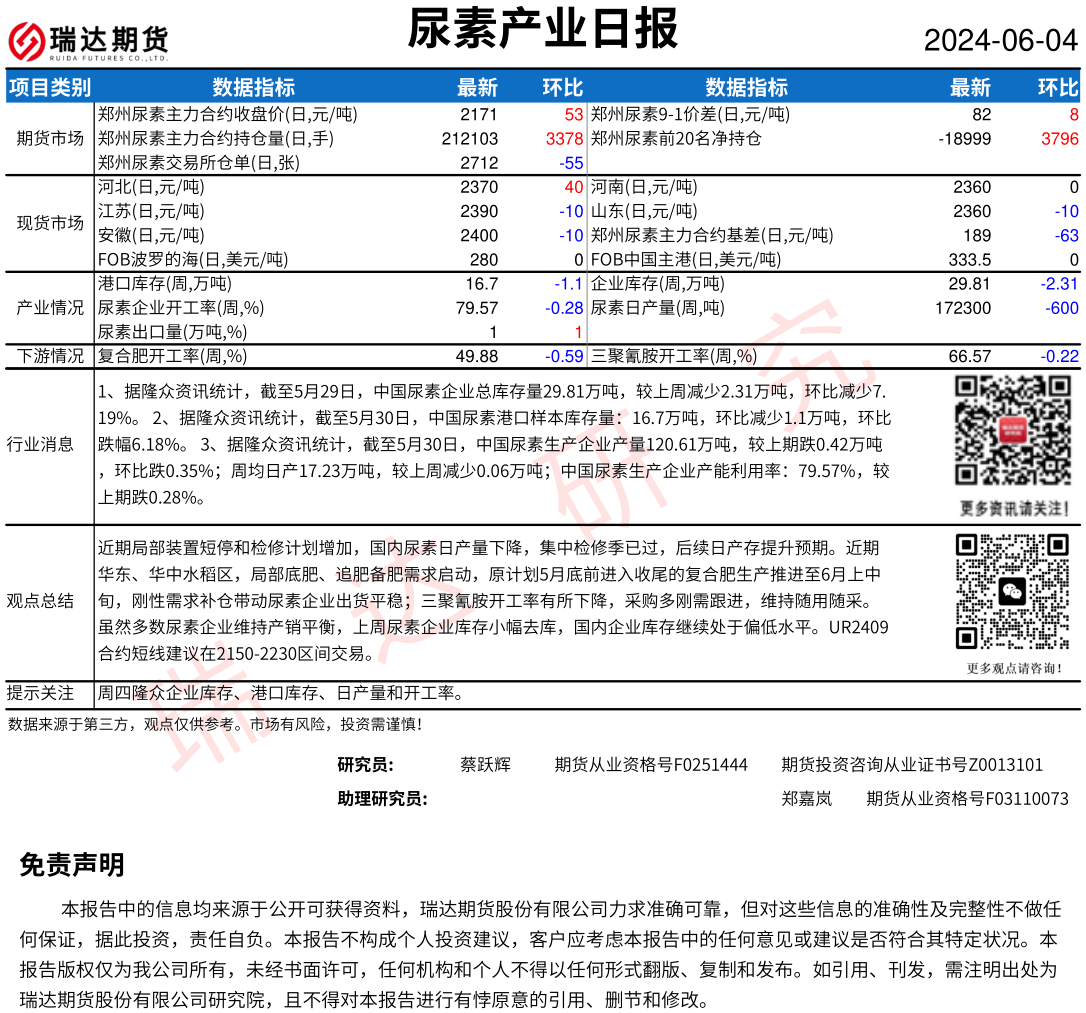Open the 行业消息 section label
Image resolution: width=1086 pixels, height=1013 pixels.
pos(41,445)
